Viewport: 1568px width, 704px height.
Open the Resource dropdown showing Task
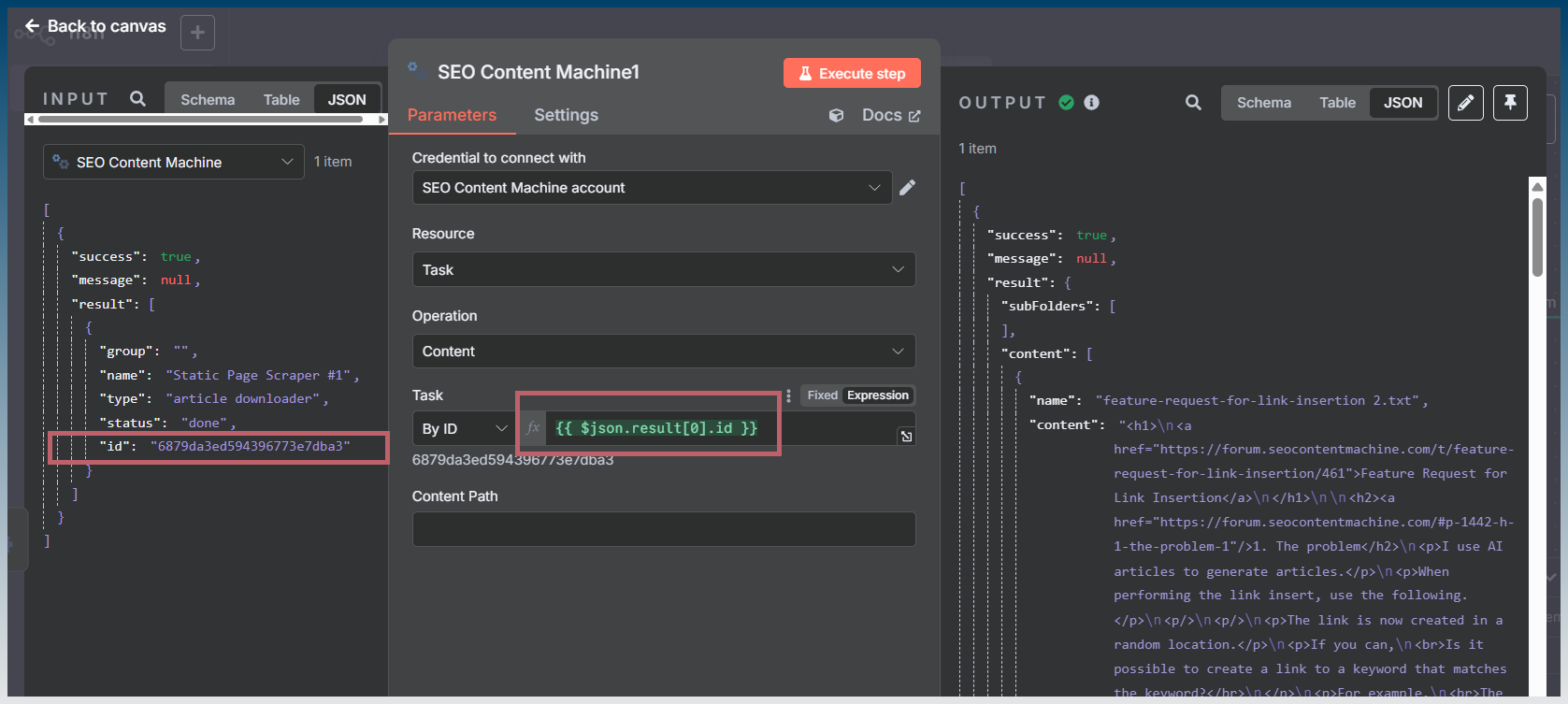coord(664,269)
